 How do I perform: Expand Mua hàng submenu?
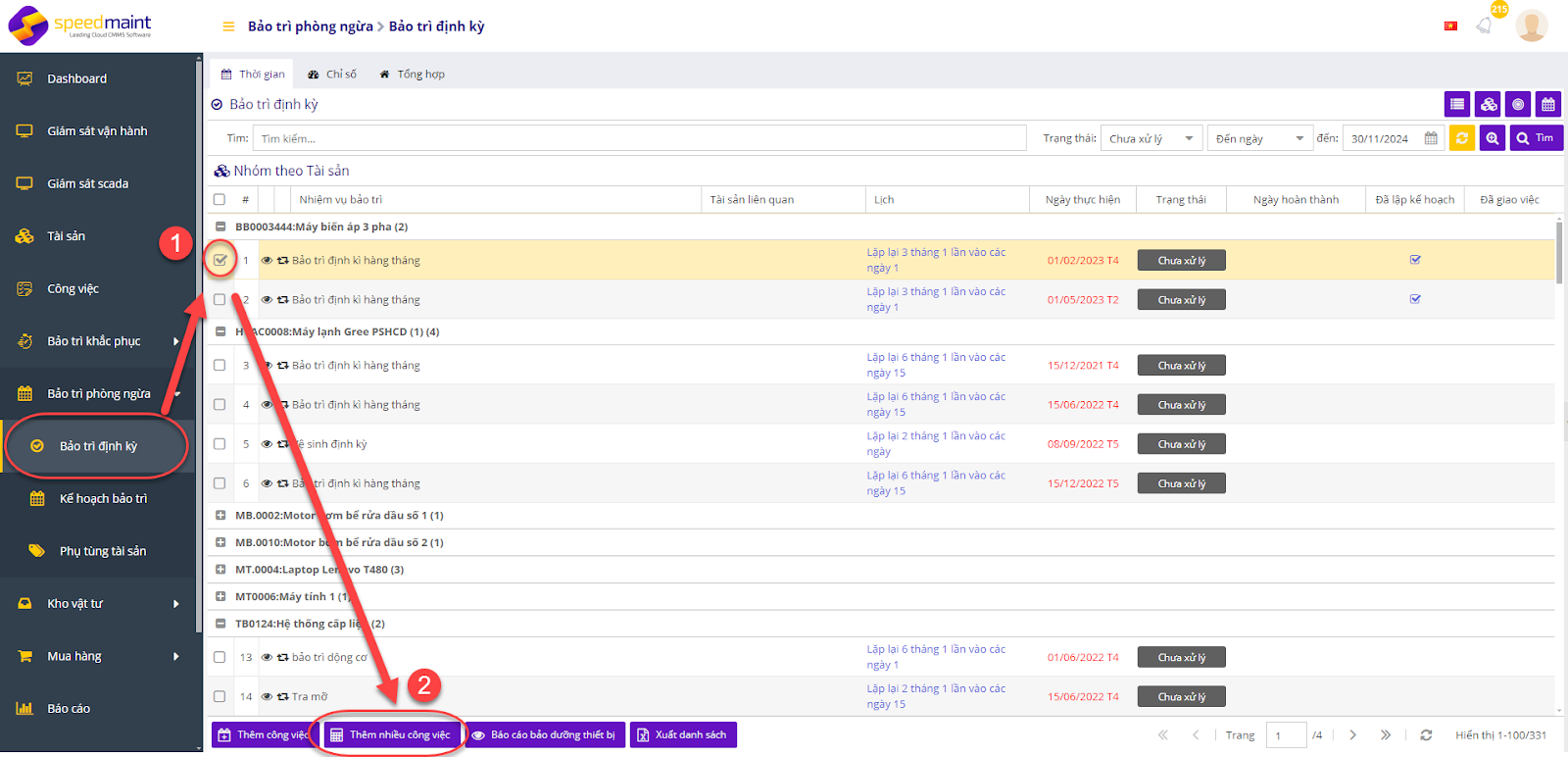coord(176,657)
